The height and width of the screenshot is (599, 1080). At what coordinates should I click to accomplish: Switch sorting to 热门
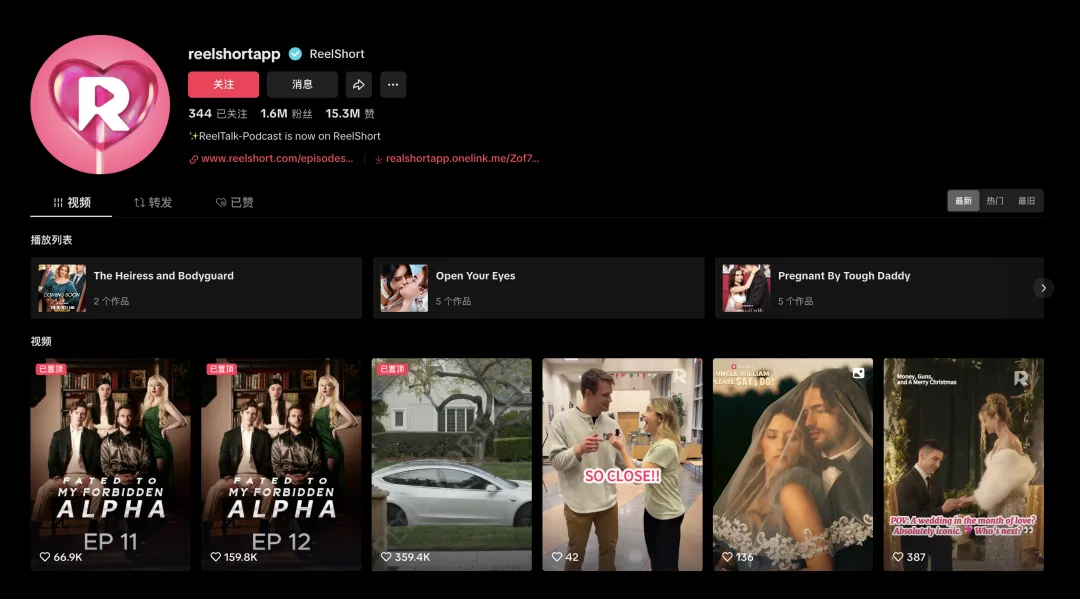(x=995, y=201)
